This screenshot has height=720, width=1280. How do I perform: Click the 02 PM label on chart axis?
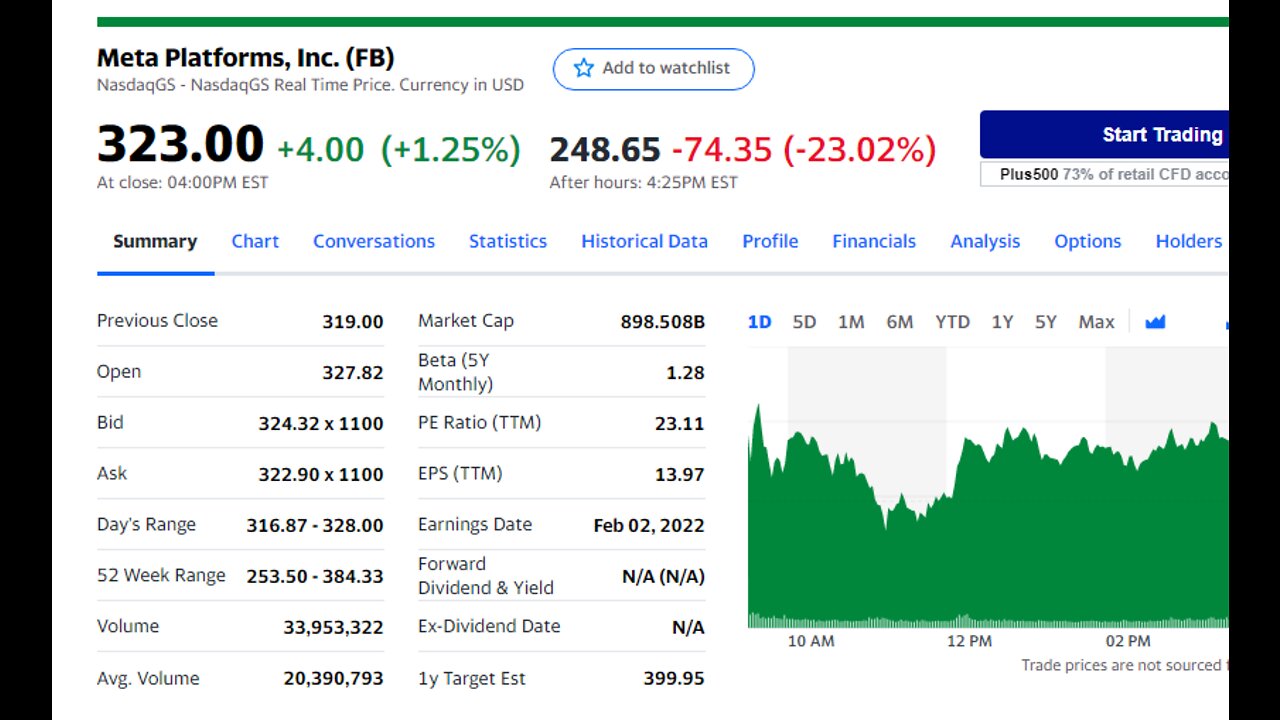[1128, 641]
